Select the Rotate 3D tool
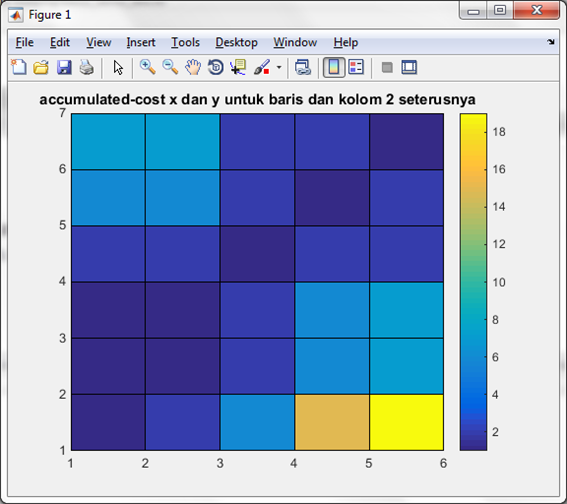 point(216,67)
